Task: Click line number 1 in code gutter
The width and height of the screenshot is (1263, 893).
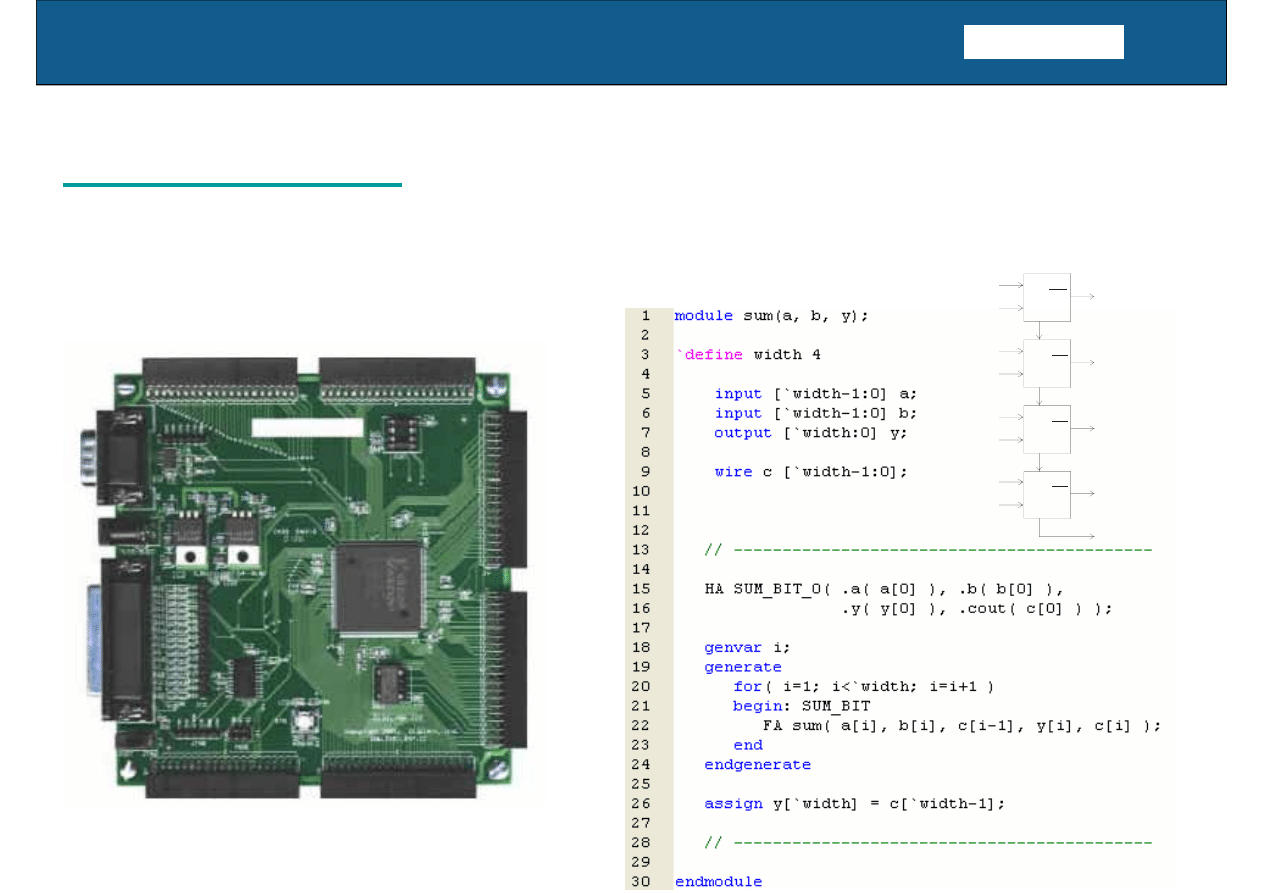Action: click(646, 316)
